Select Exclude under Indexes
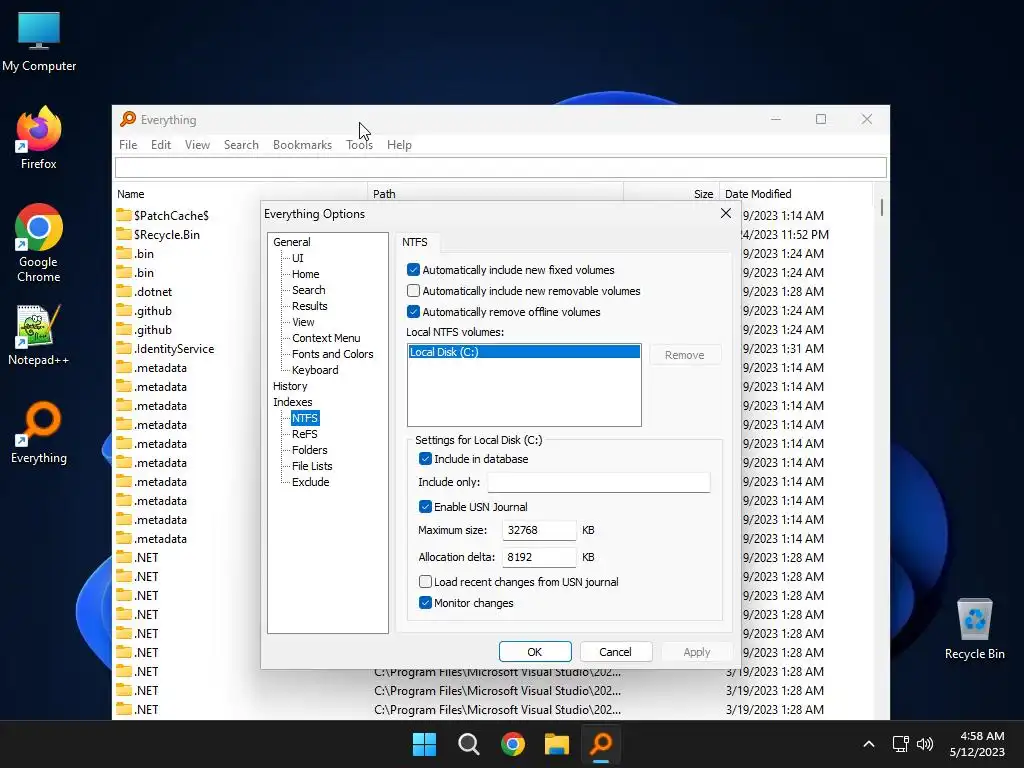1024x768 pixels. [x=310, y=482]
